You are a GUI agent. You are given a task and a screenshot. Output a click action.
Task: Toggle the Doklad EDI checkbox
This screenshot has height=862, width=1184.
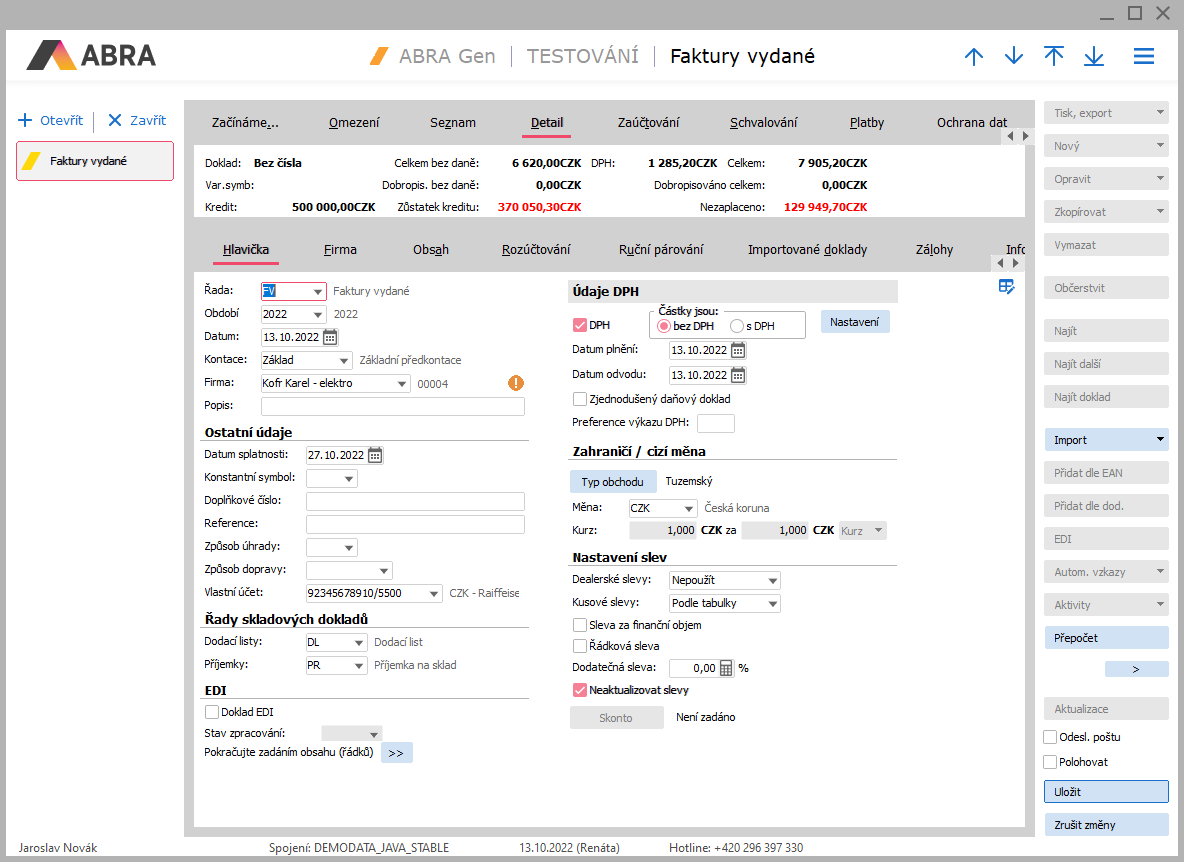point(212,712)
